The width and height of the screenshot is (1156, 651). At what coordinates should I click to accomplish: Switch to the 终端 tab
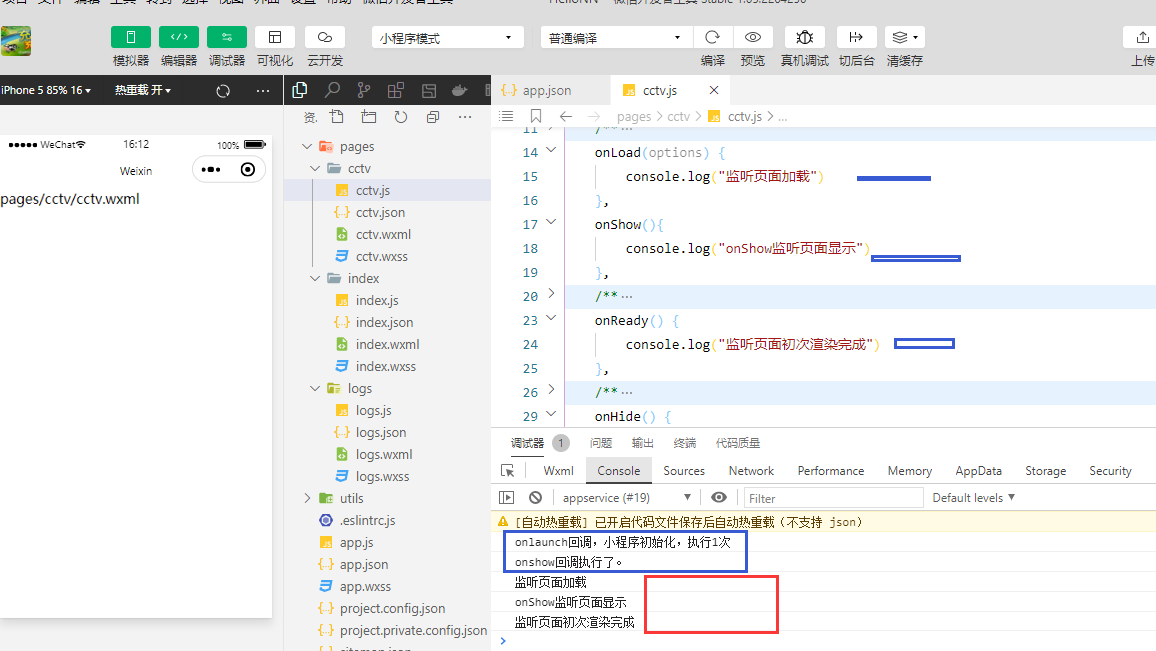pyautogui.click(x=685, y=443)
